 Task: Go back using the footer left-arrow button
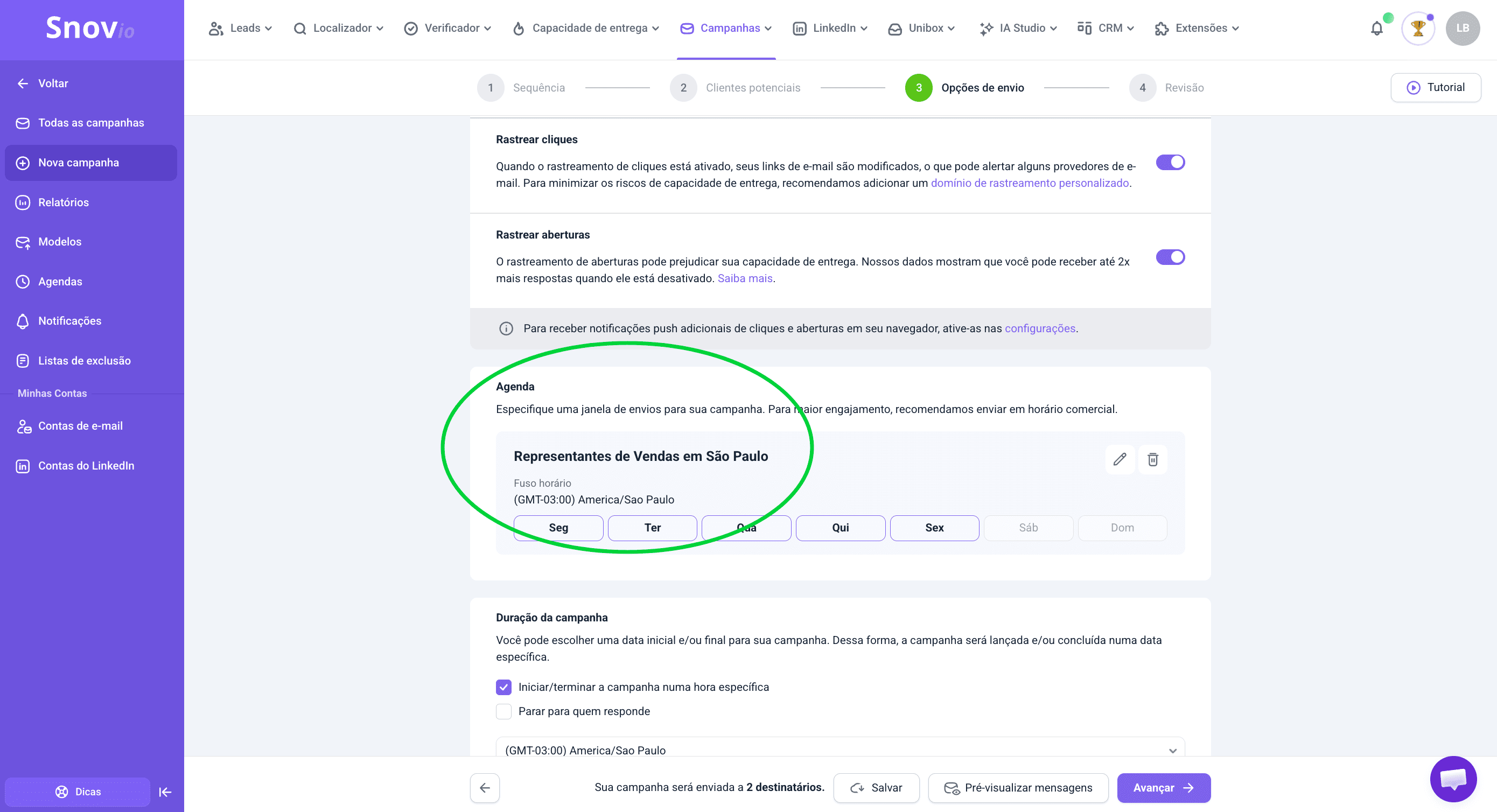point(485,788)
